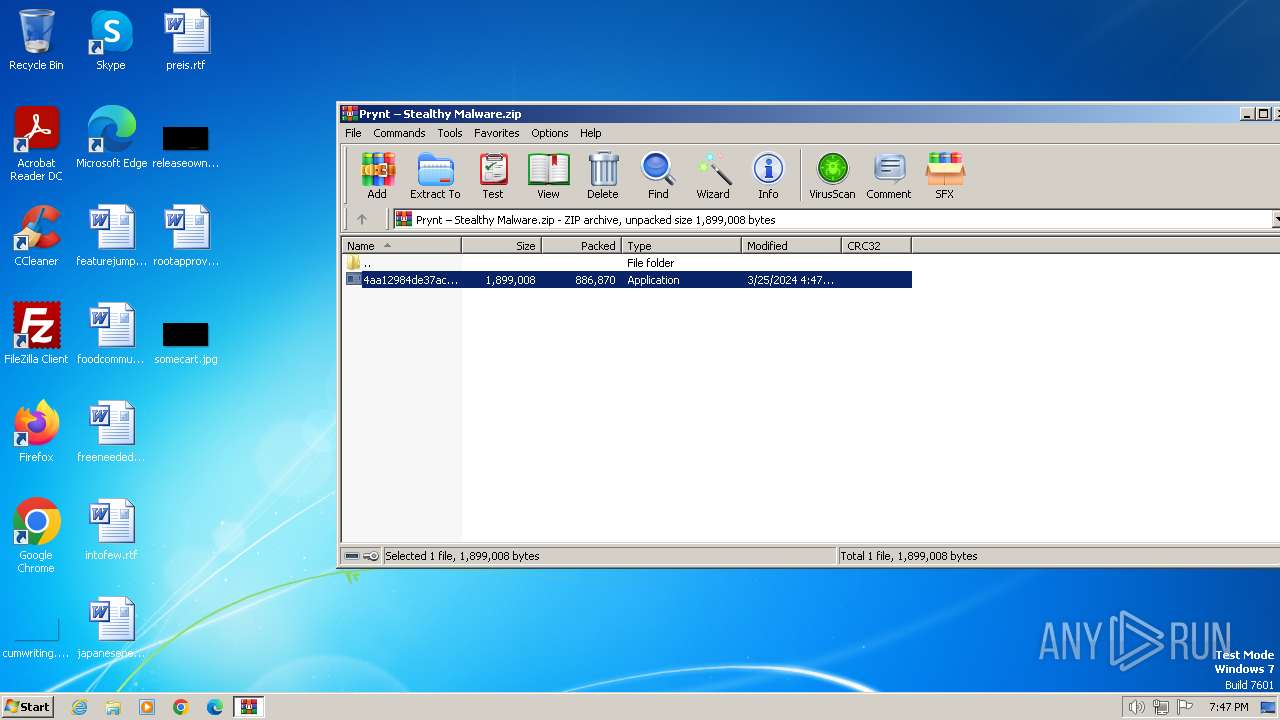Select the Skype desktop shortcut
The height and width of the screenshot is (720, 1280).
click(111, 40)
